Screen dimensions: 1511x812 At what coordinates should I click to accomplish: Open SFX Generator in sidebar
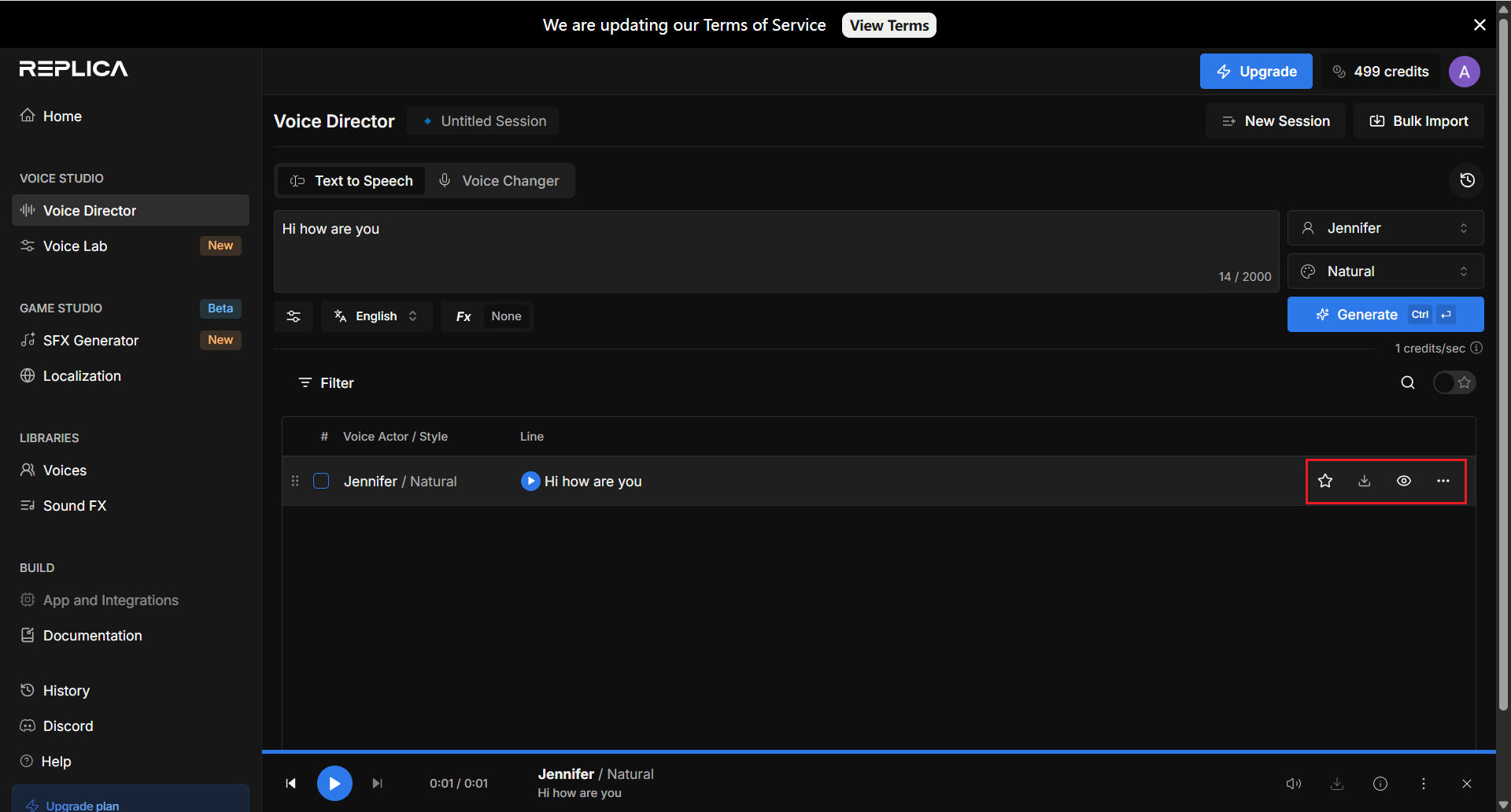(x=131, y=340)
